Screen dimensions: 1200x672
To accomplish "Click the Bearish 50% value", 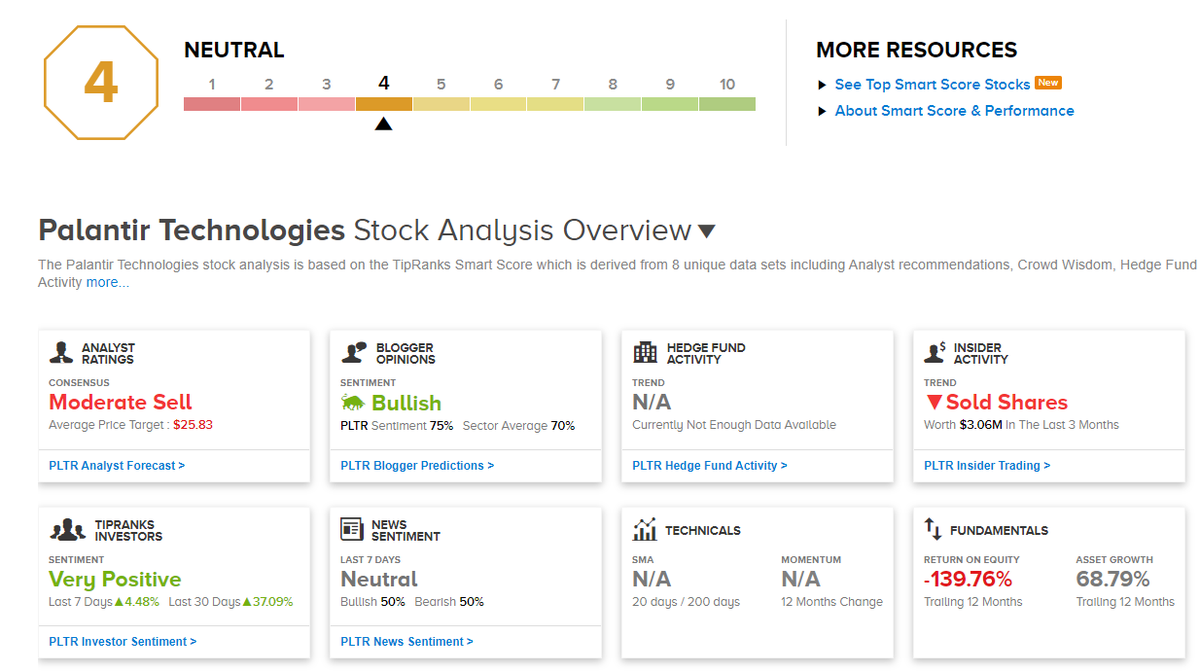I will click(x=472, y=602).
